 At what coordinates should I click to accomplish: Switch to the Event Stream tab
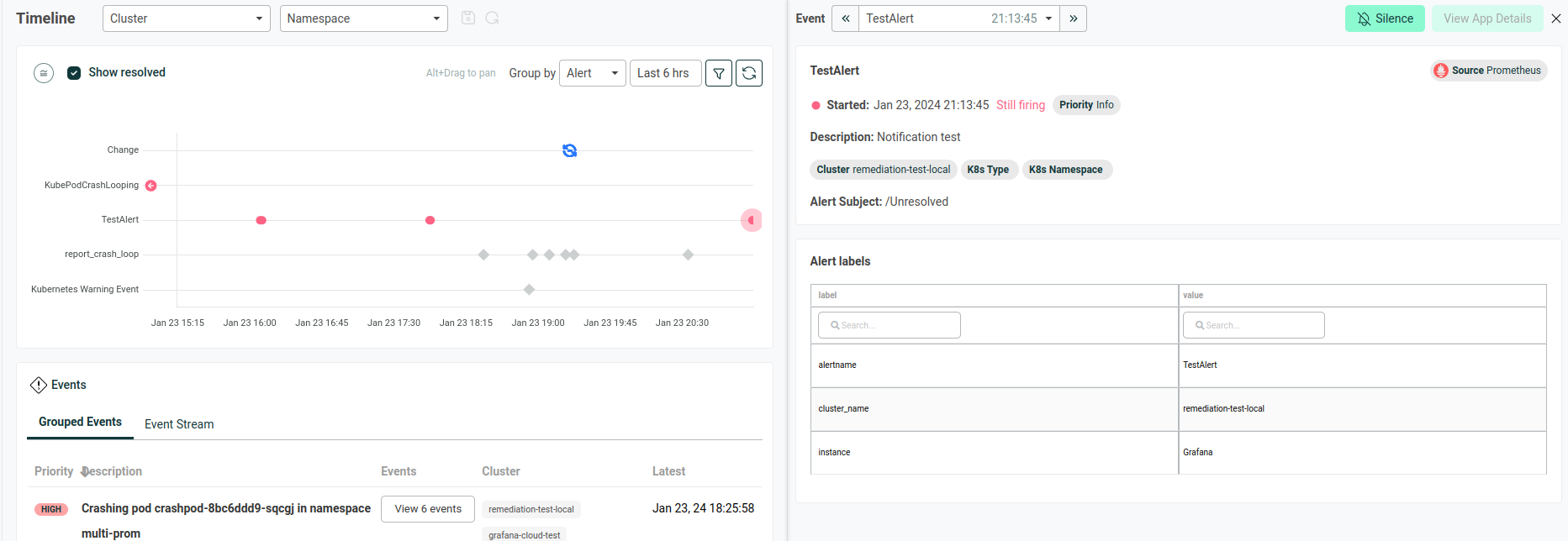tap(179, 424)
